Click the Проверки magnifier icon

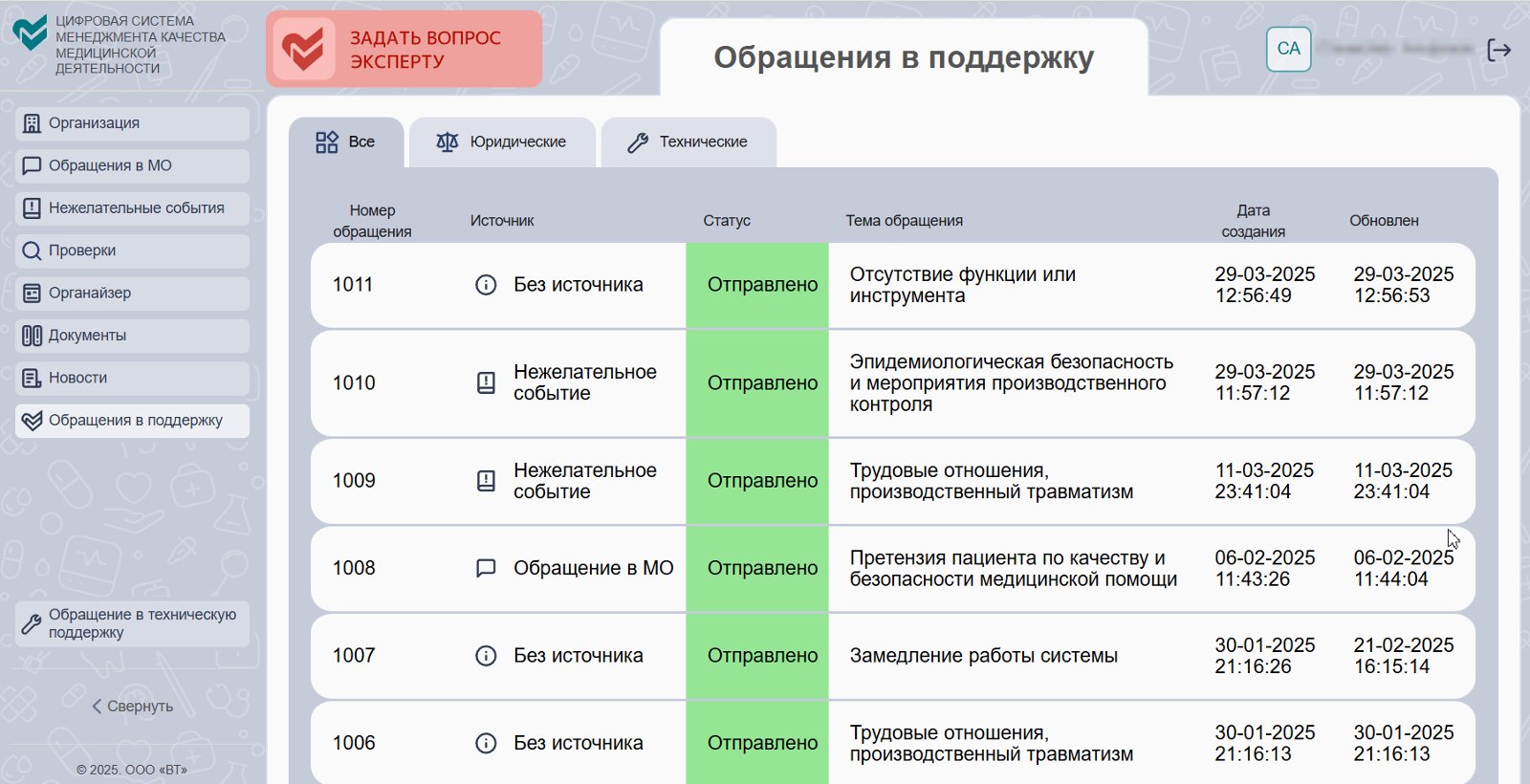pos(32,250)
